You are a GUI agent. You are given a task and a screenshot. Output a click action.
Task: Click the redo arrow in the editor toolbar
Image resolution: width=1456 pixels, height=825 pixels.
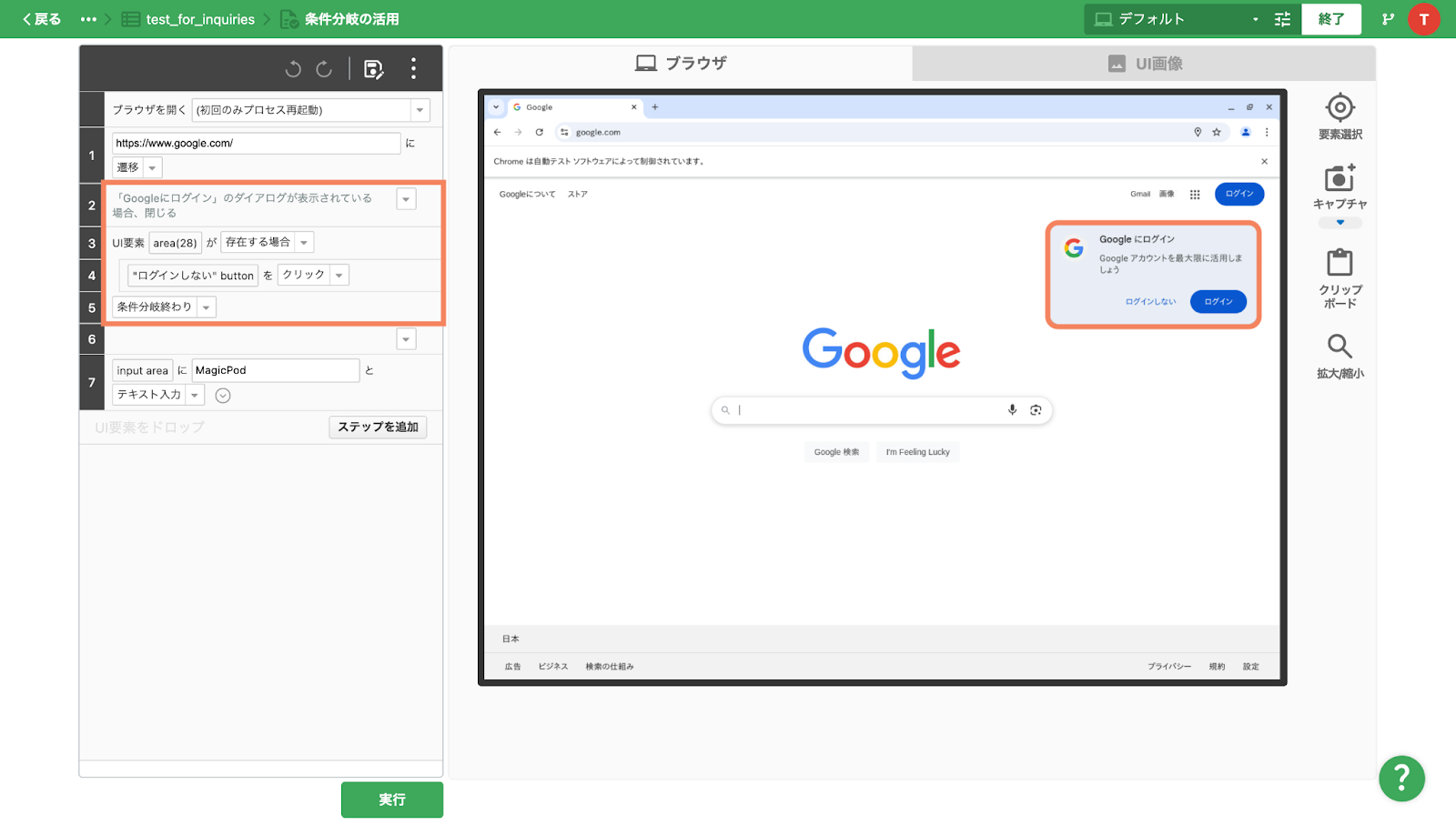[324, 69]
